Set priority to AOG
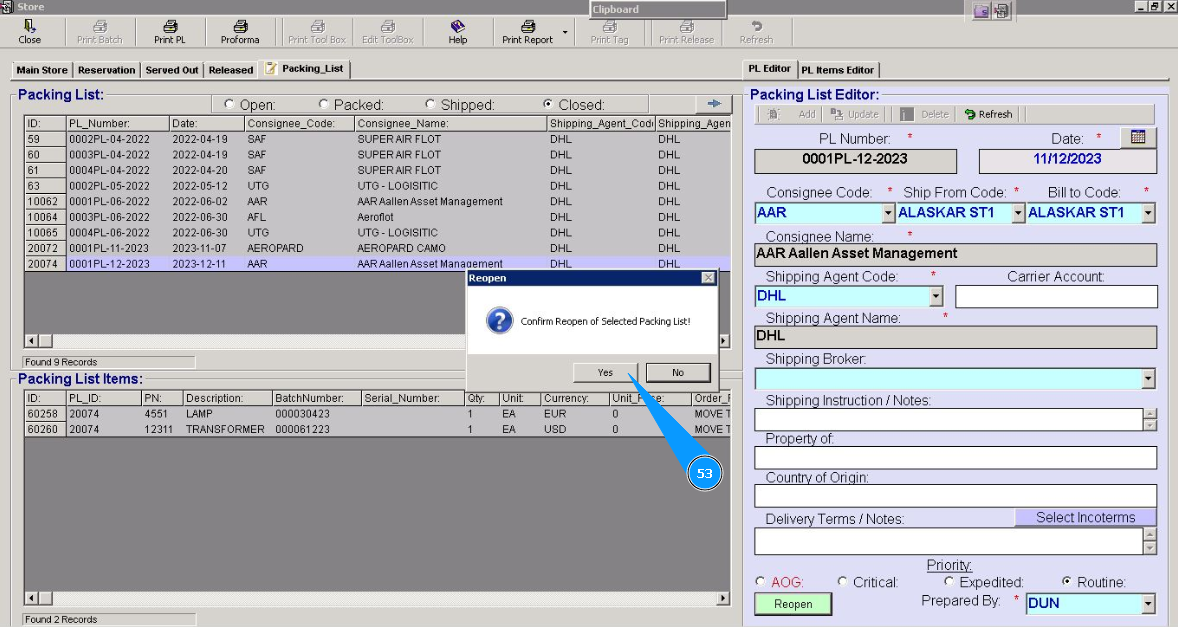This screenshot has height=633, width=1178. pos(761,582)
